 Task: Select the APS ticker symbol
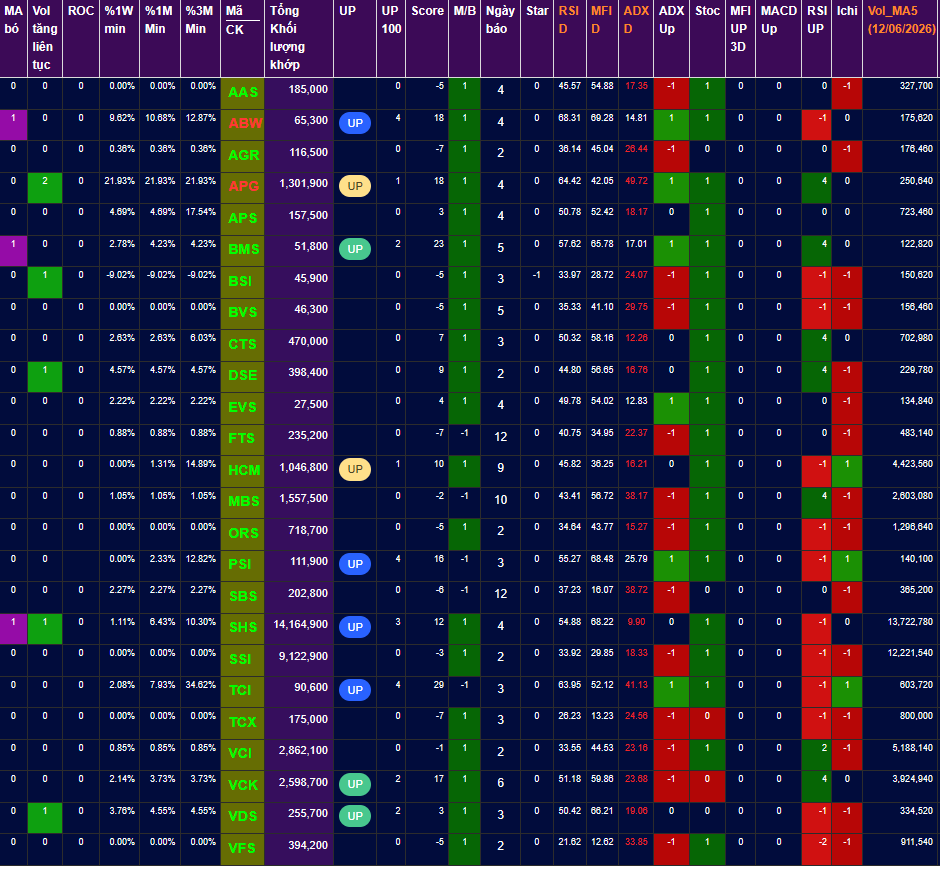click(x=243, y=218)
